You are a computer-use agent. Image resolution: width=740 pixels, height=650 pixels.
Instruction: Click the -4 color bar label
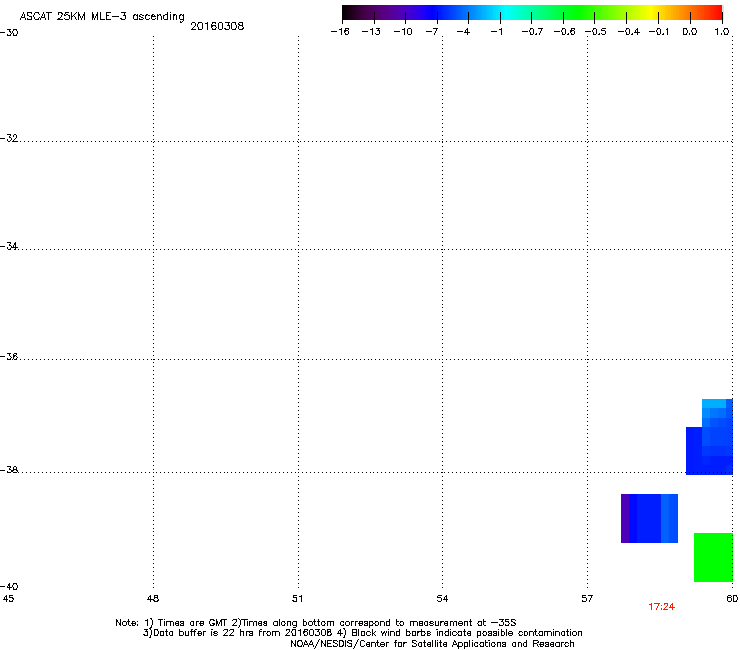(x=463, y=32)
